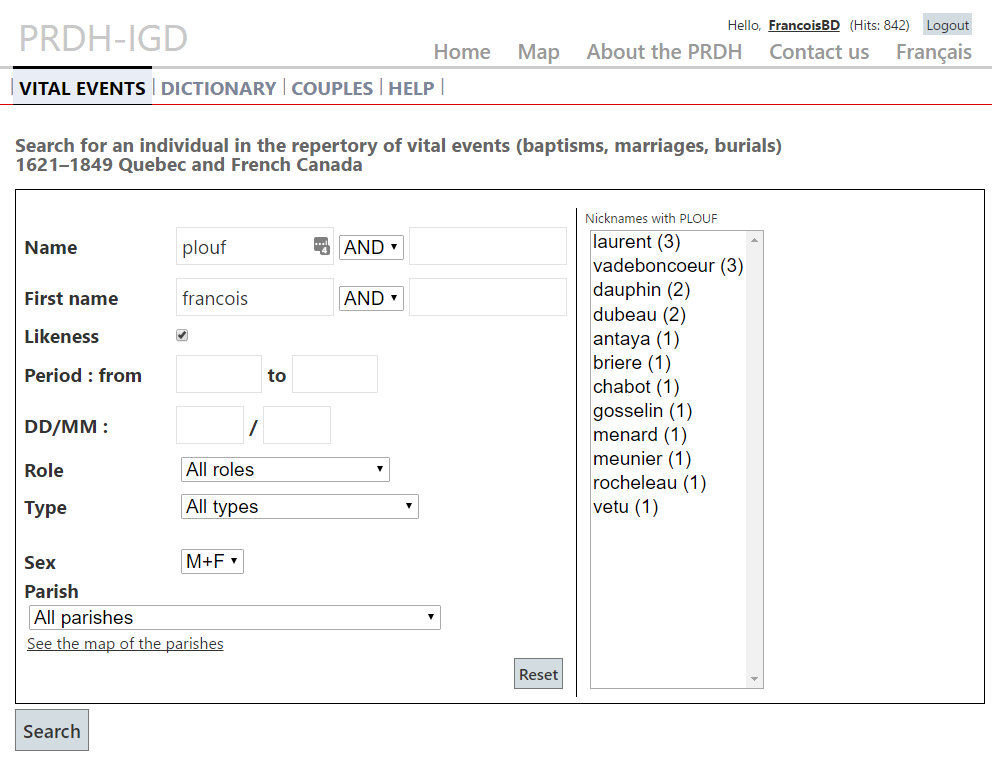Viewport: 993px width, 758px height.
Task: Toggle the Likeness checkbox
Action: [182, 335]
